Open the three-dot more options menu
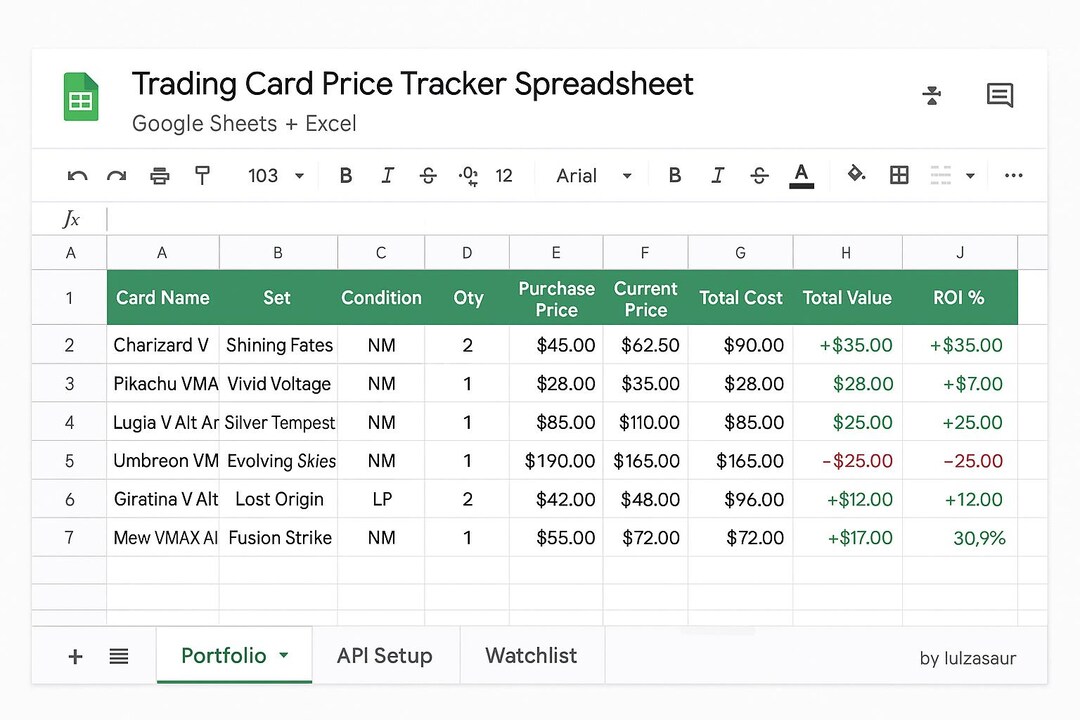The height and width of the screenshot is (720, 1080). [x=1013, y=175]
